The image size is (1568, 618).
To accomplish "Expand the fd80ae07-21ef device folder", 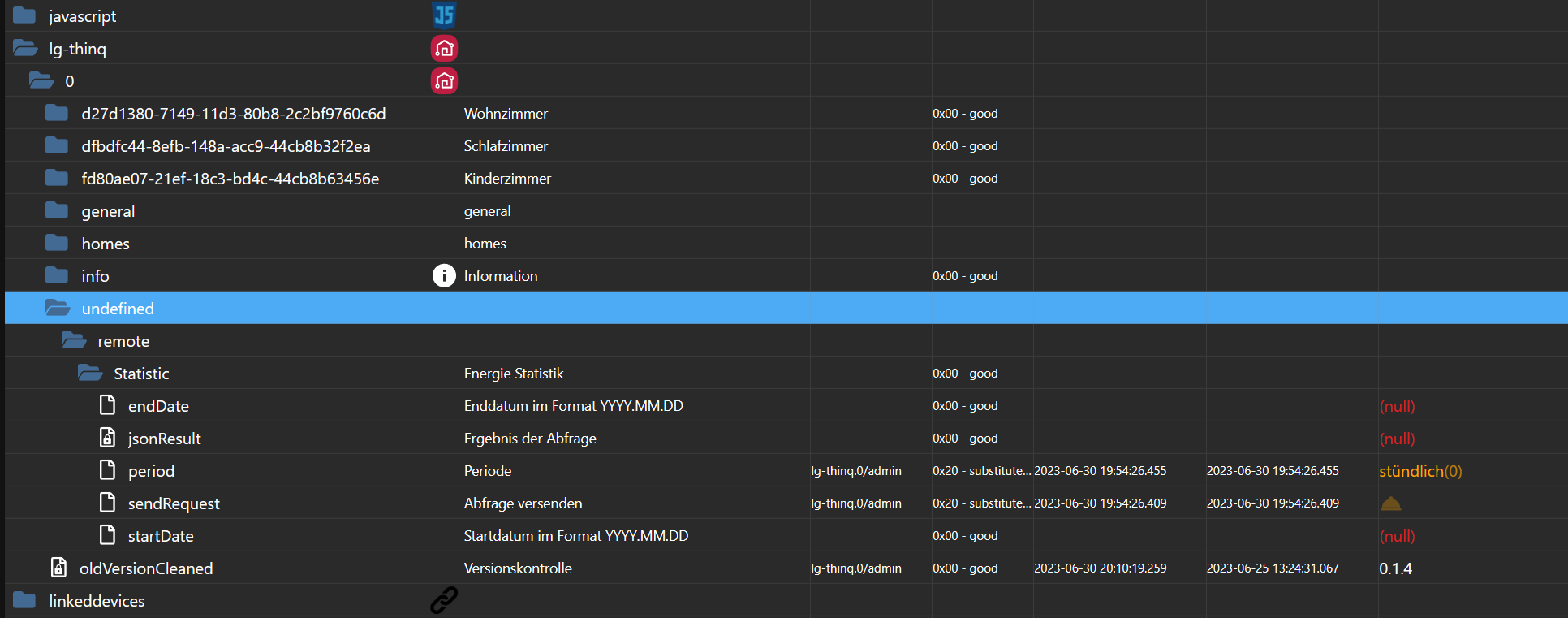I will click(x=57, y=178).
